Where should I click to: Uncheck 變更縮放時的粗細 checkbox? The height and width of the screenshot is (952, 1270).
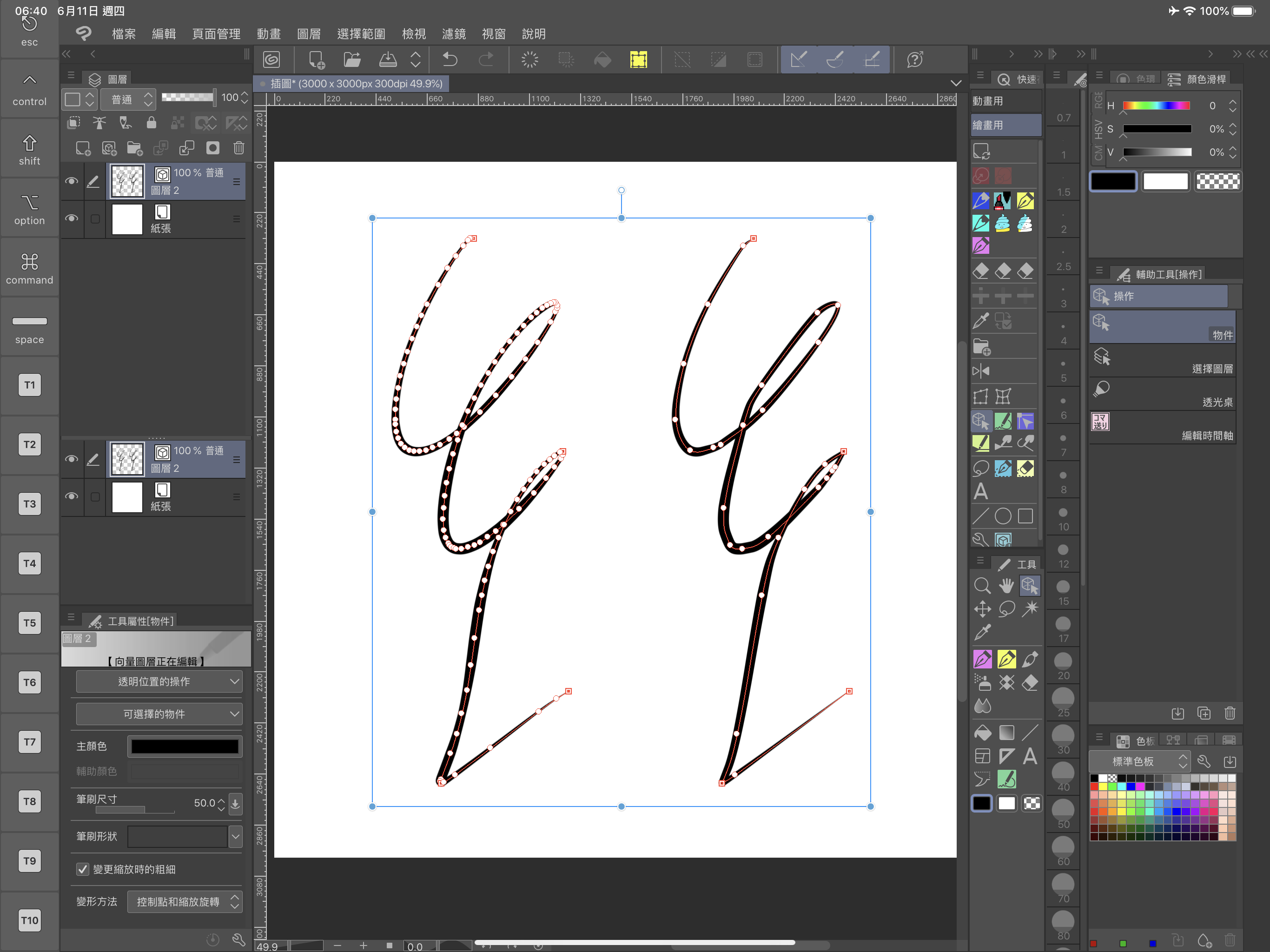tap(83, 869)
